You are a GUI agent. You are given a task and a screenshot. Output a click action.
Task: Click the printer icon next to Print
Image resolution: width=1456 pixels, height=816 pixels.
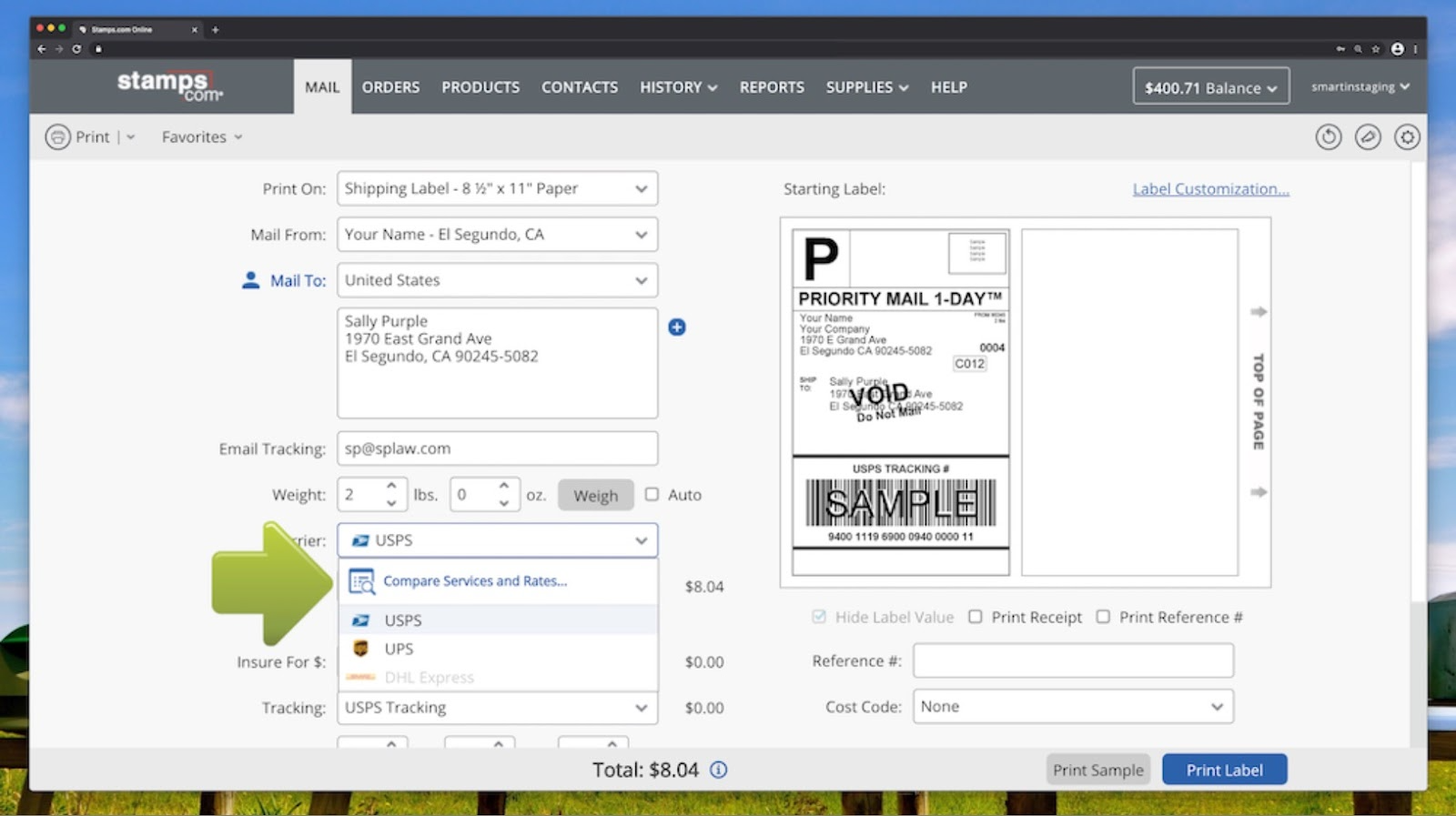point(57,137)
